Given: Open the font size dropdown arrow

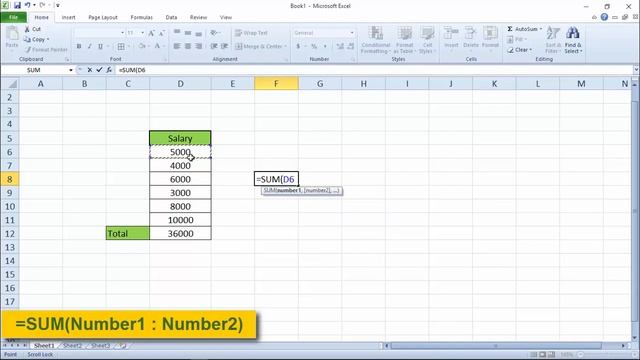Looking at the screenshot, I should tap(142, 33).
